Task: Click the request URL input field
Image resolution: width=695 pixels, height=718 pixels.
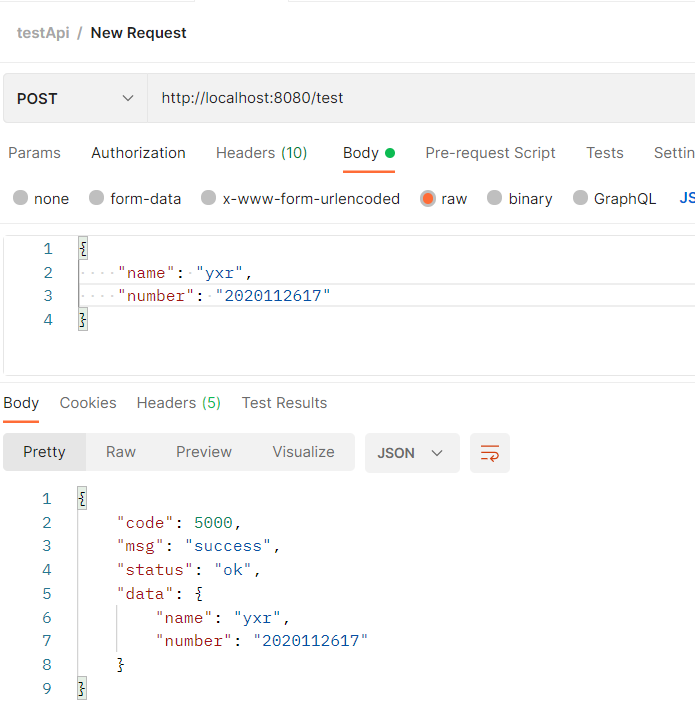Action: [x=420, y=98]
